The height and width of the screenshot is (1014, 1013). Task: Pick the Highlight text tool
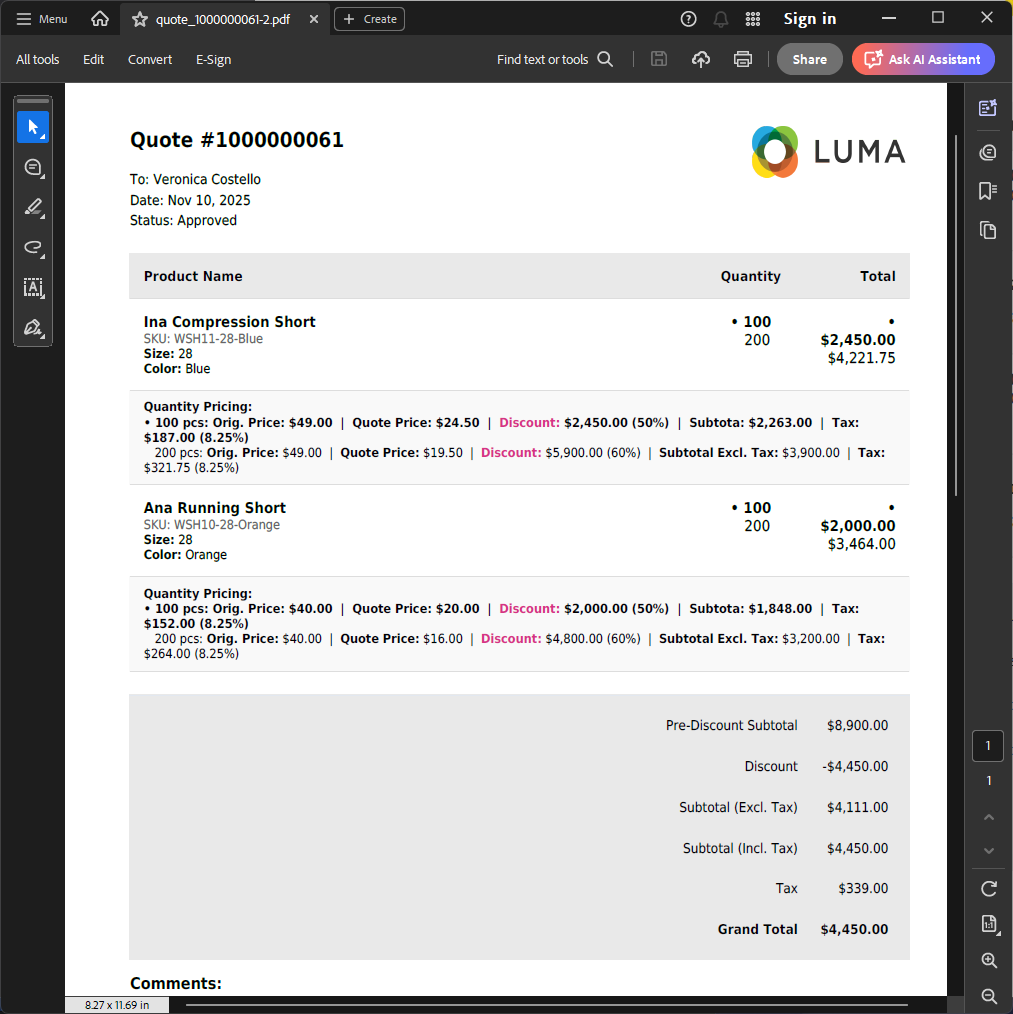click(33, 207)
